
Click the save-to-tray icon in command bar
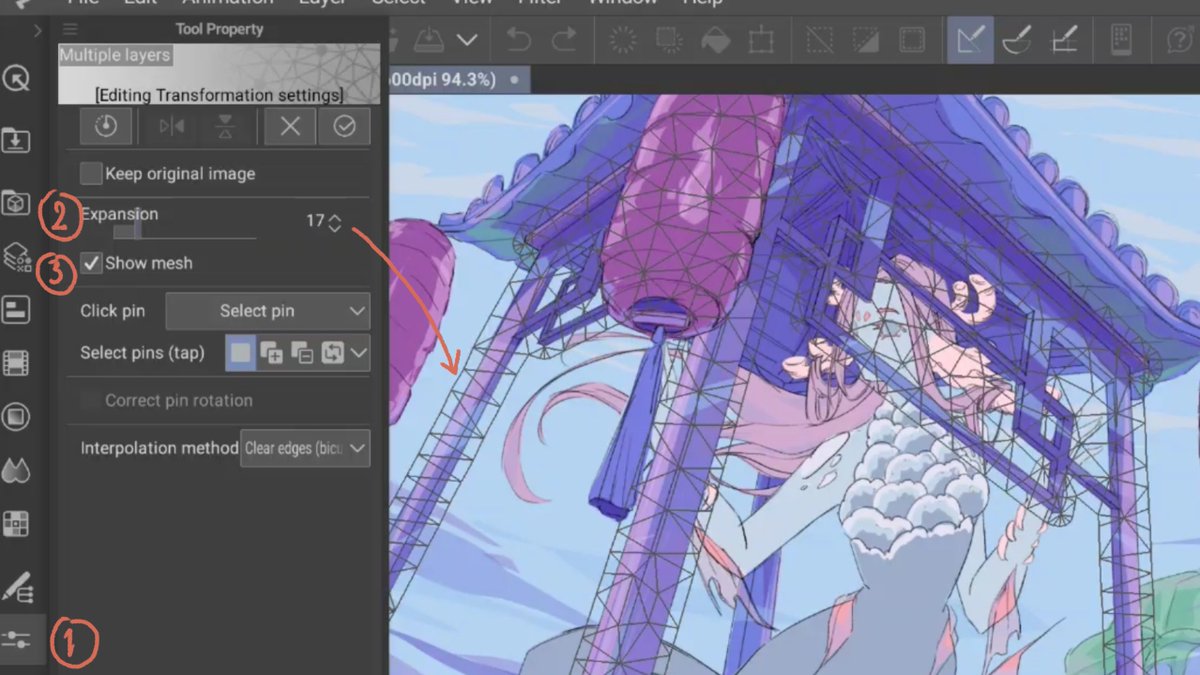pos(429,40)
